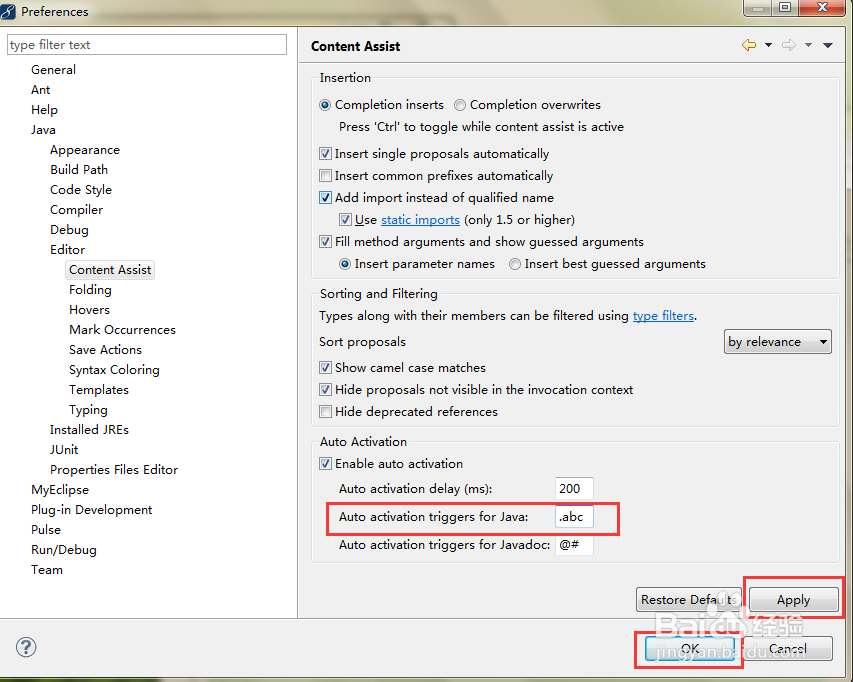The width and height of the screenshot is (853, 682).
Task: Toggle Hide proposals not visible checkbox
Action: click(325, 389)
